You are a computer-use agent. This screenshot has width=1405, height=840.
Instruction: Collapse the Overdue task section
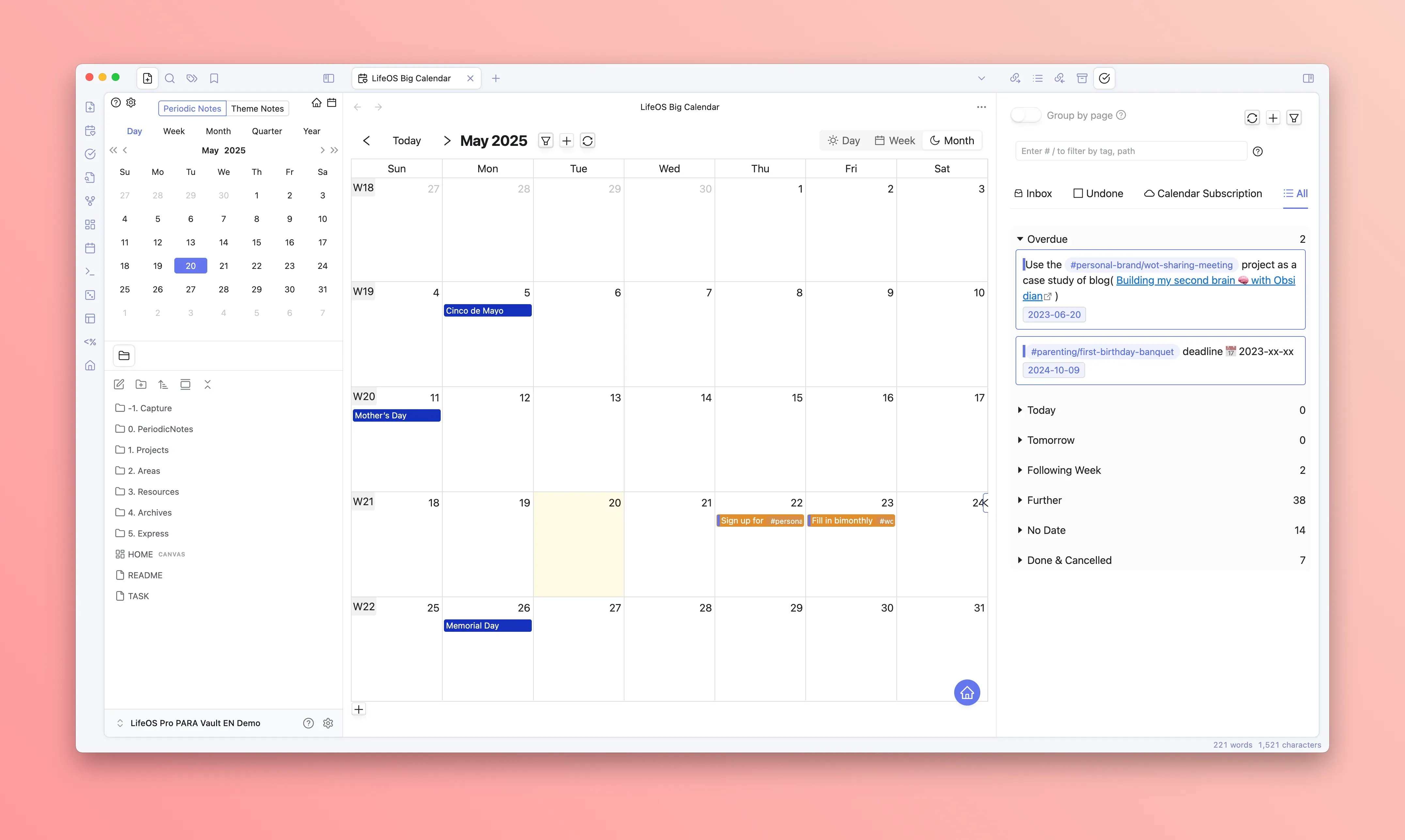[1020, 239]
